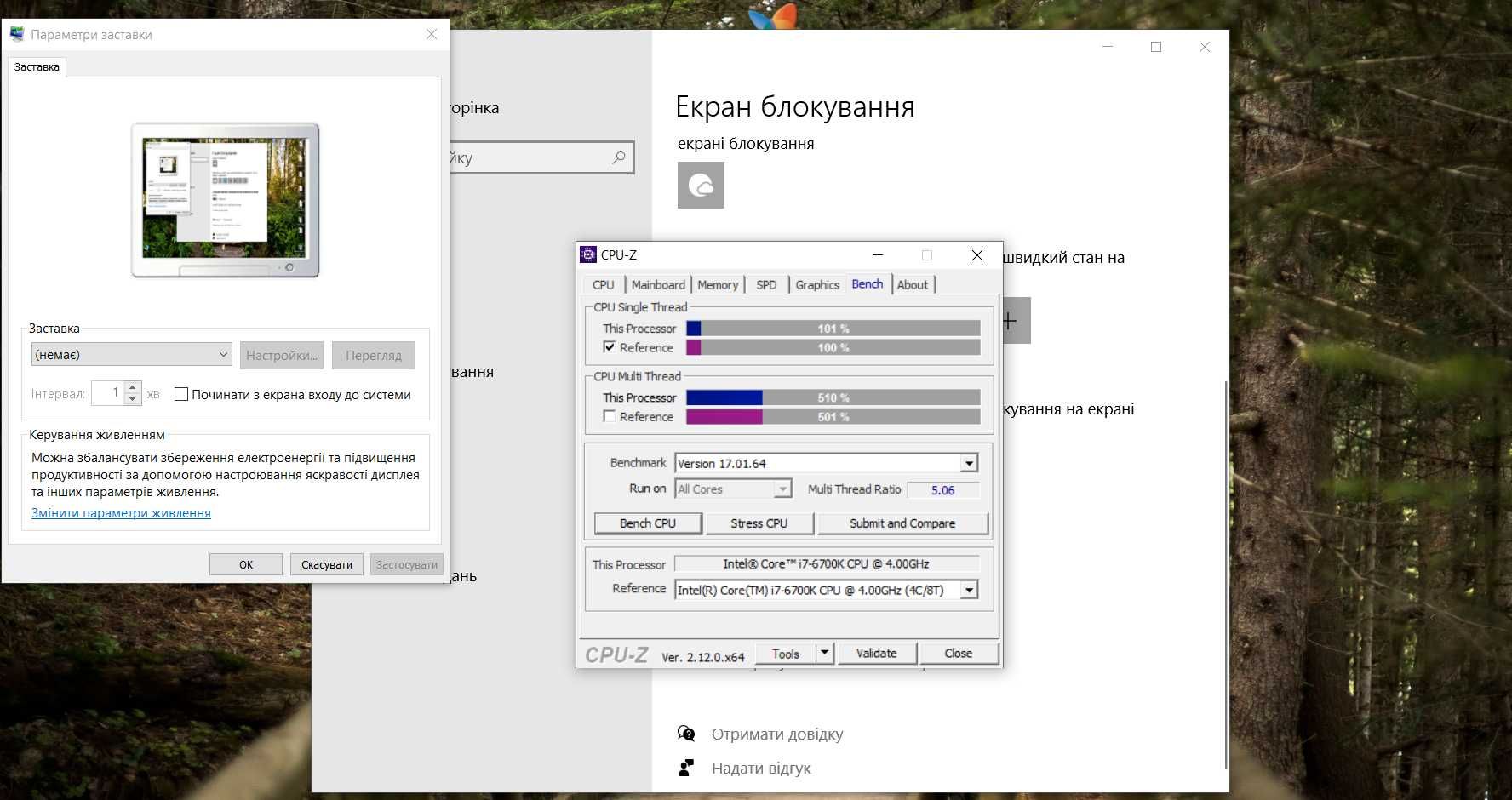Screen dimensions: 1512x800
Task: Open Змінити параметри живлення link
Action: point(121,513)
